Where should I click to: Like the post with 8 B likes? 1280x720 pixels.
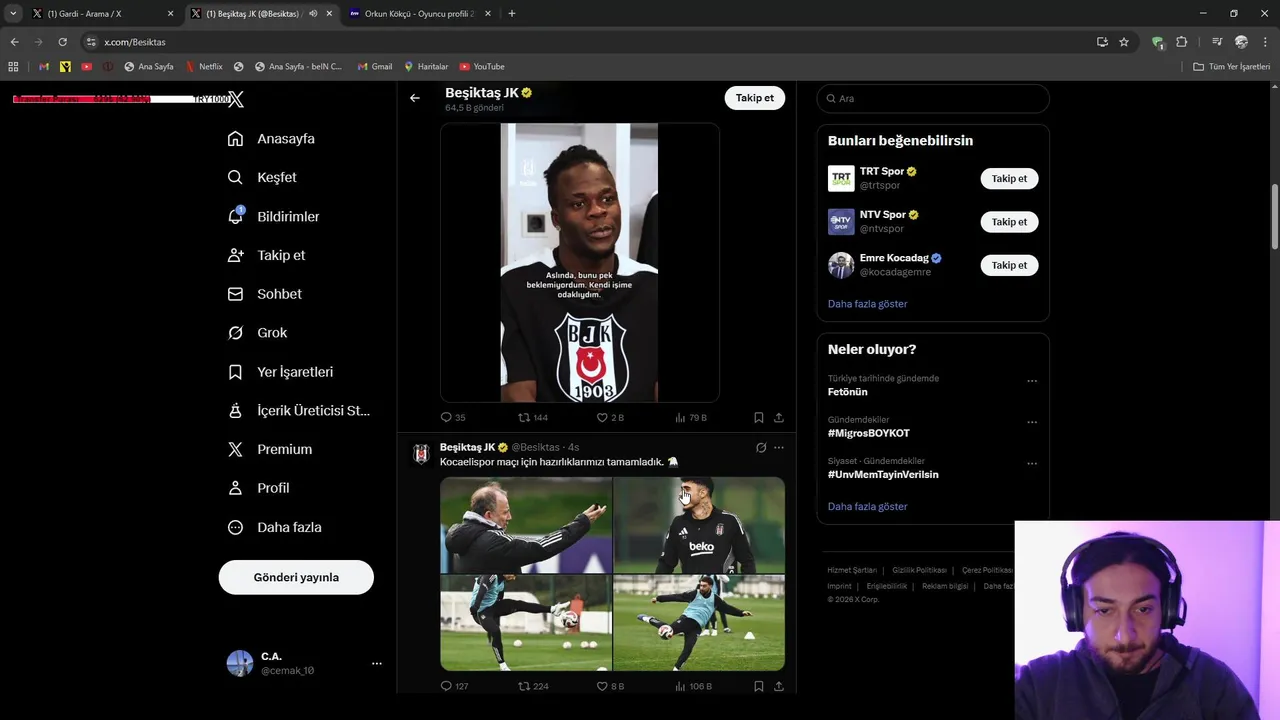(x=610, y=686)
